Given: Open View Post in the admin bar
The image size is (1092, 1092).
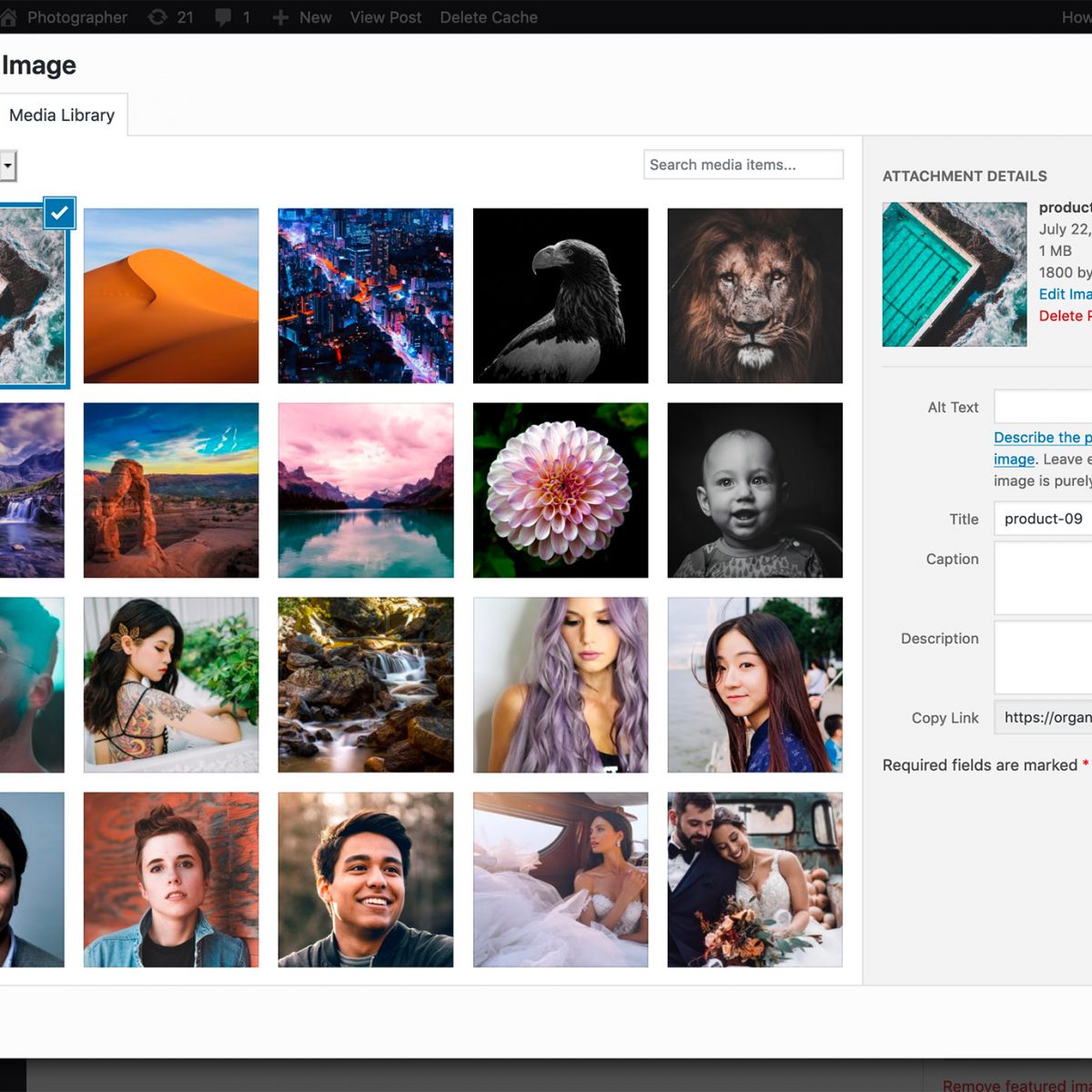Looking at the screenshot, I should click(x=386, y=17).
